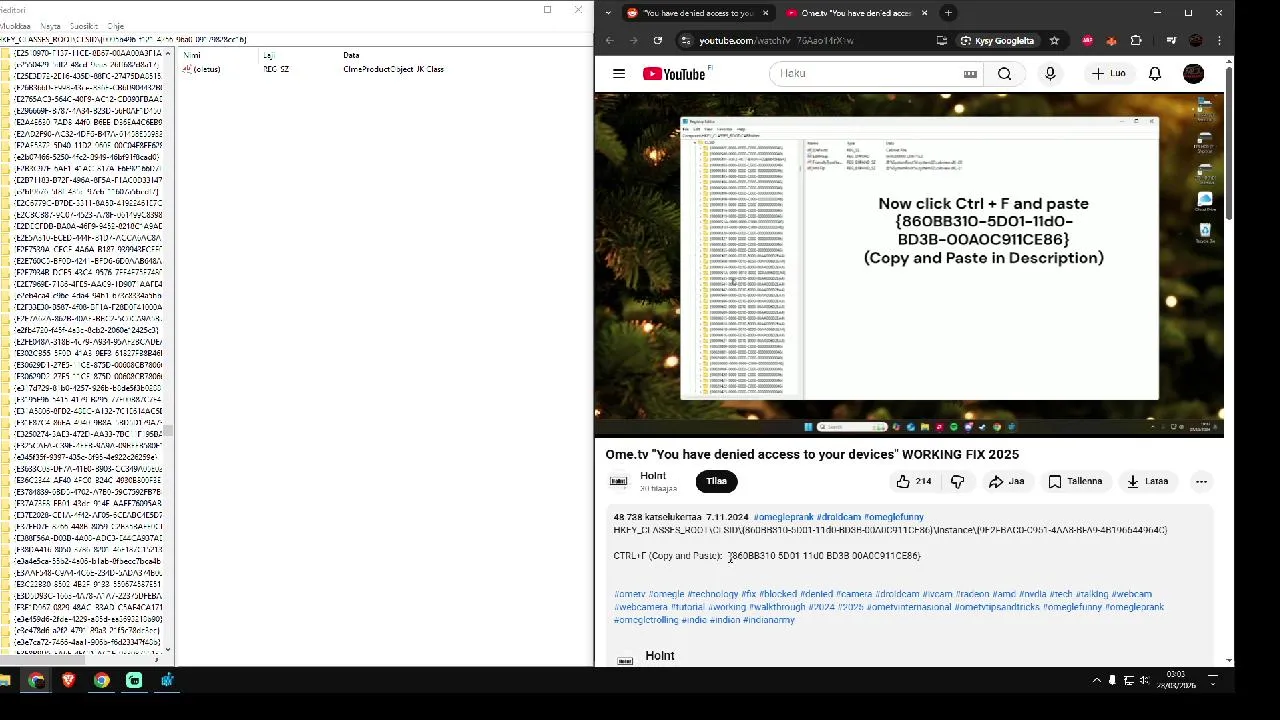Open site information icon in address bar

tap(685, 40)
